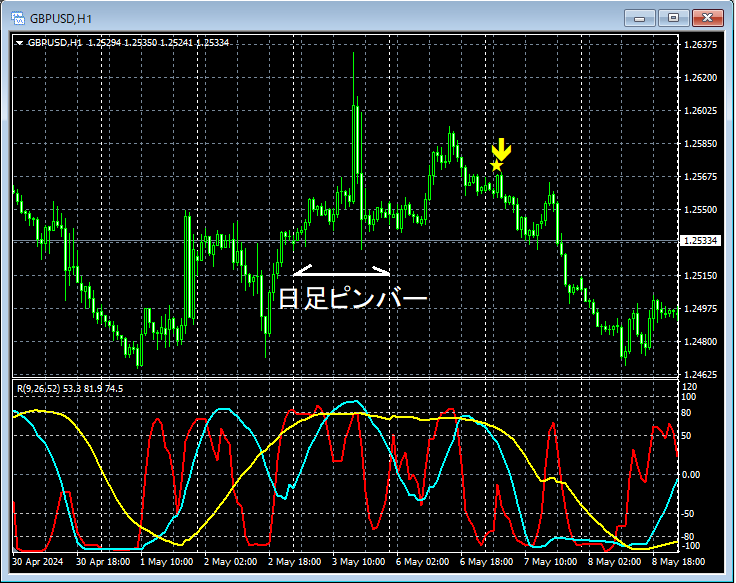
Task: Click the 1.25150 price axis label
Action: [x=700, y=276]
